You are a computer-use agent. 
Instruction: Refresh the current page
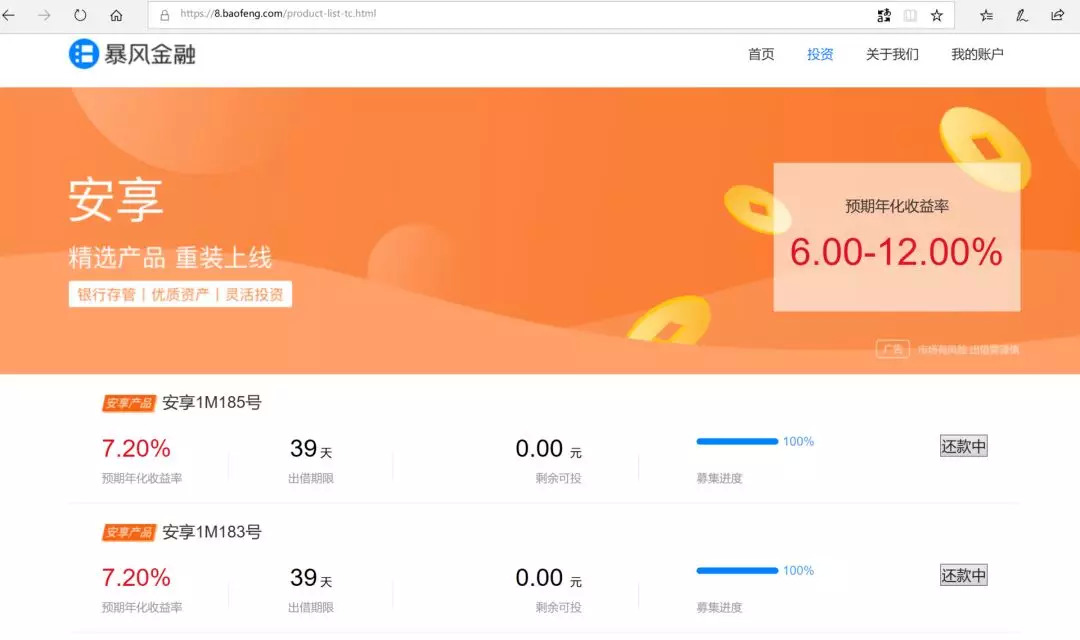pyautogui.click(x=80, y=15)
